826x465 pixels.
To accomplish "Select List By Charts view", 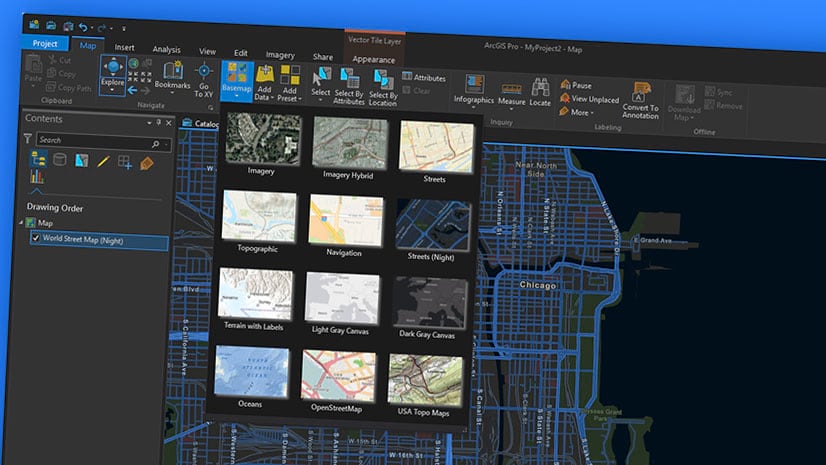I will point(37,176).
